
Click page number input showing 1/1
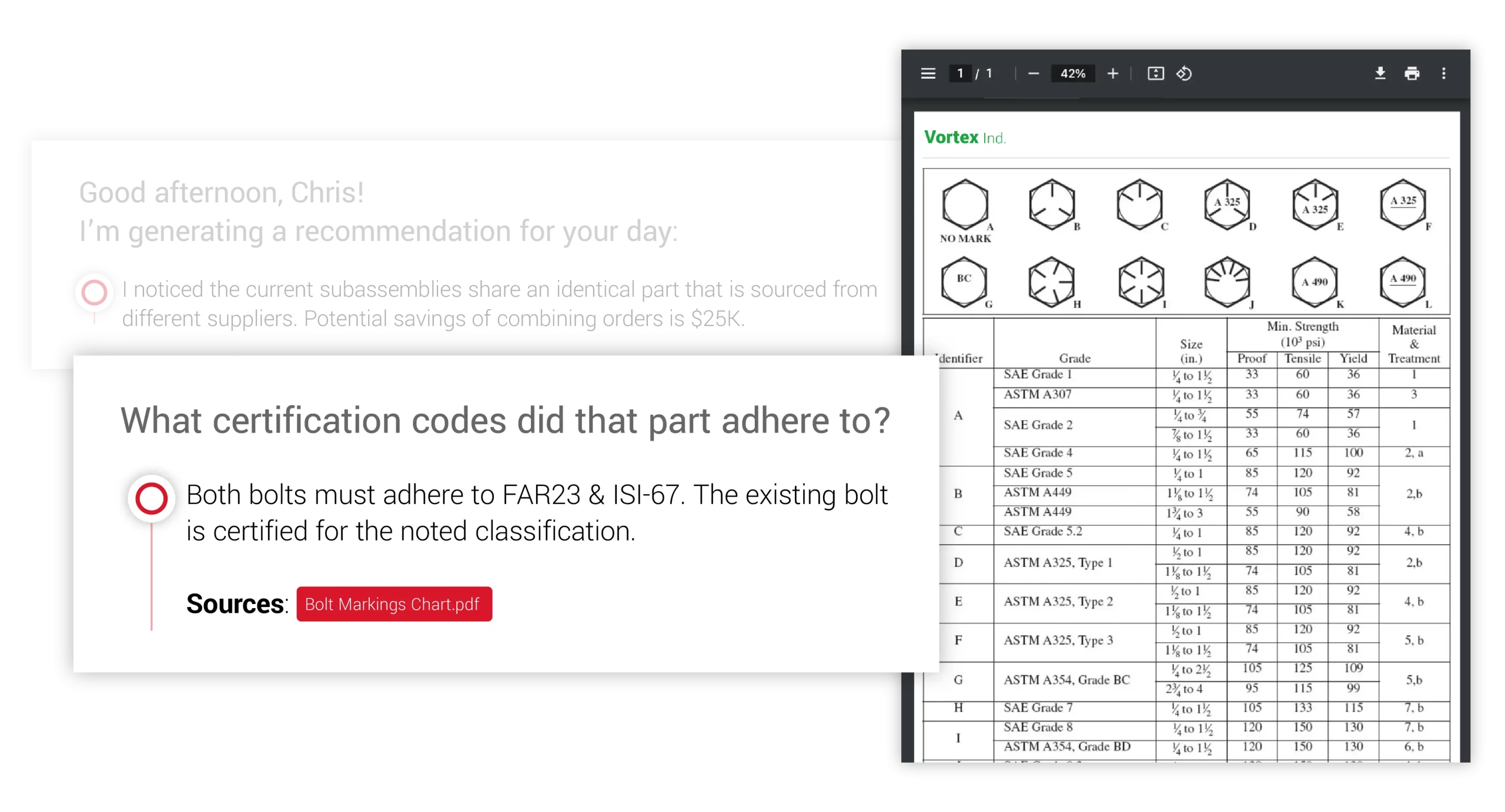pos(960,72)
